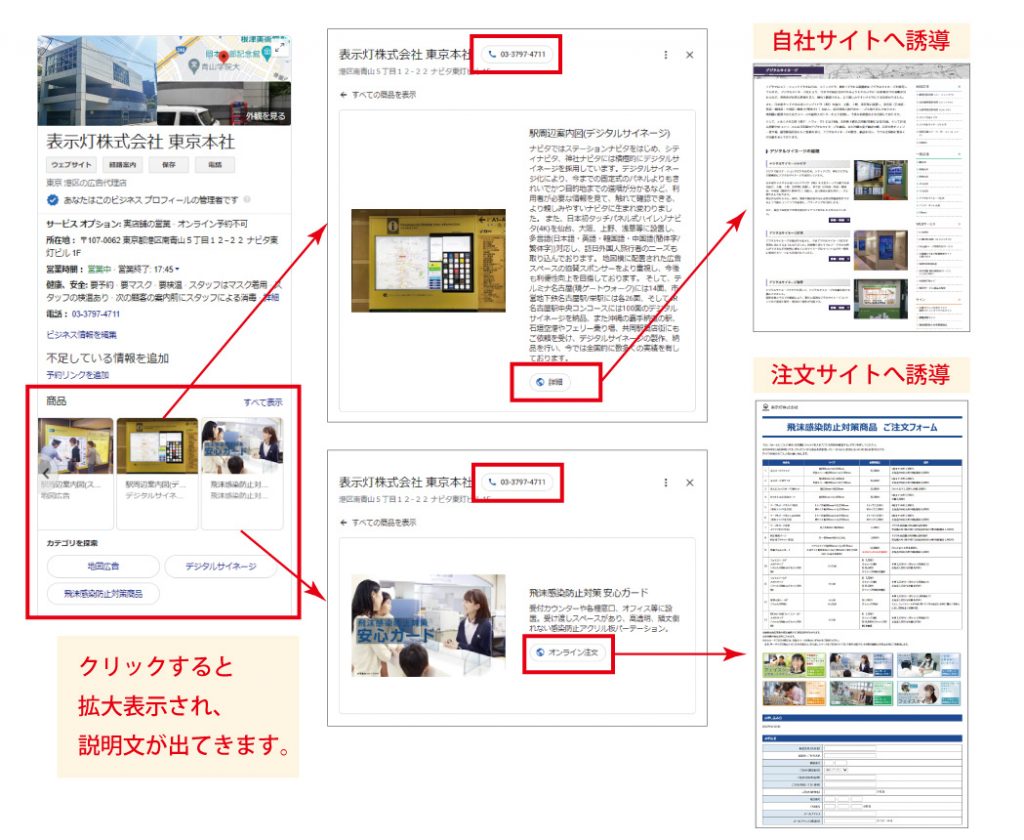The width and height of the screenshot is (1024, 840).
Task: Open three-dot menu in the digital signage product panel
Action: pyautogui.click(x=665, y=55)
